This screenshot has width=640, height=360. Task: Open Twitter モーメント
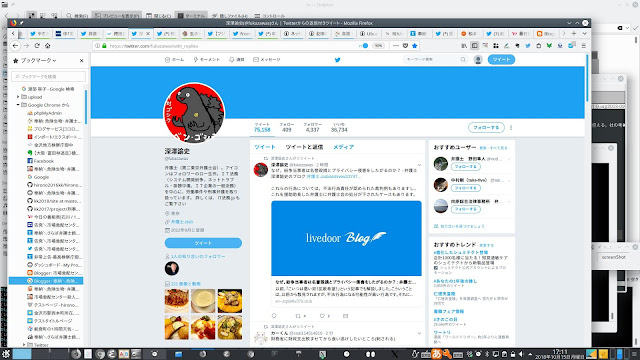click(x=207, y=60)
